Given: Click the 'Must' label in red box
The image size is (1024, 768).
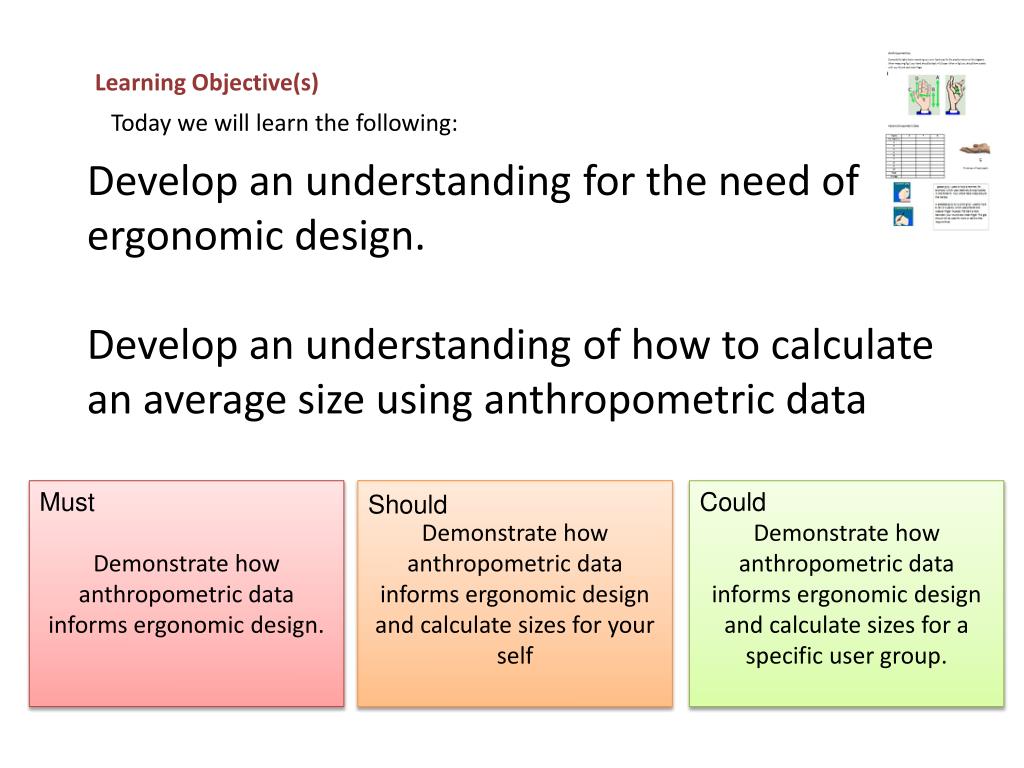Looking at the screenshot, I should pyautogui.click(x=67, y=502).
